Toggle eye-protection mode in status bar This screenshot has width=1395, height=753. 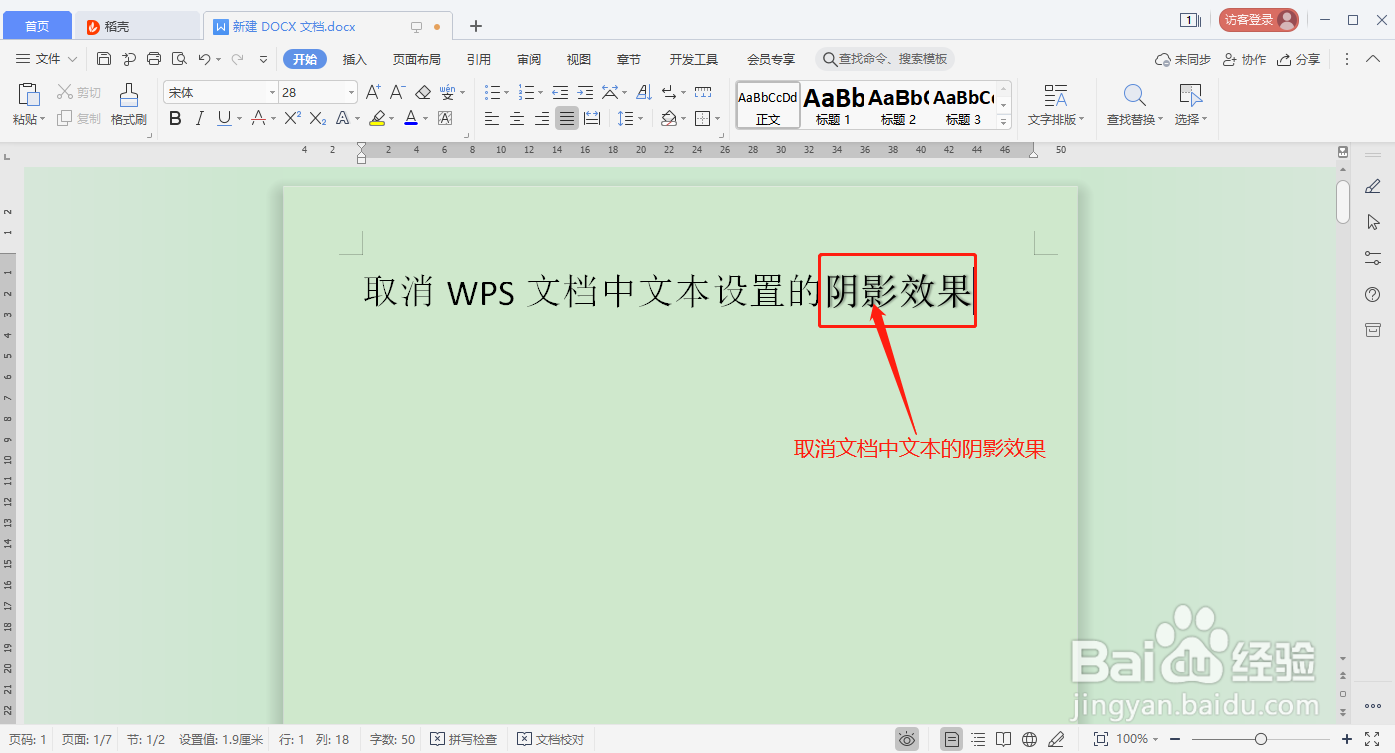click(907, 739)
